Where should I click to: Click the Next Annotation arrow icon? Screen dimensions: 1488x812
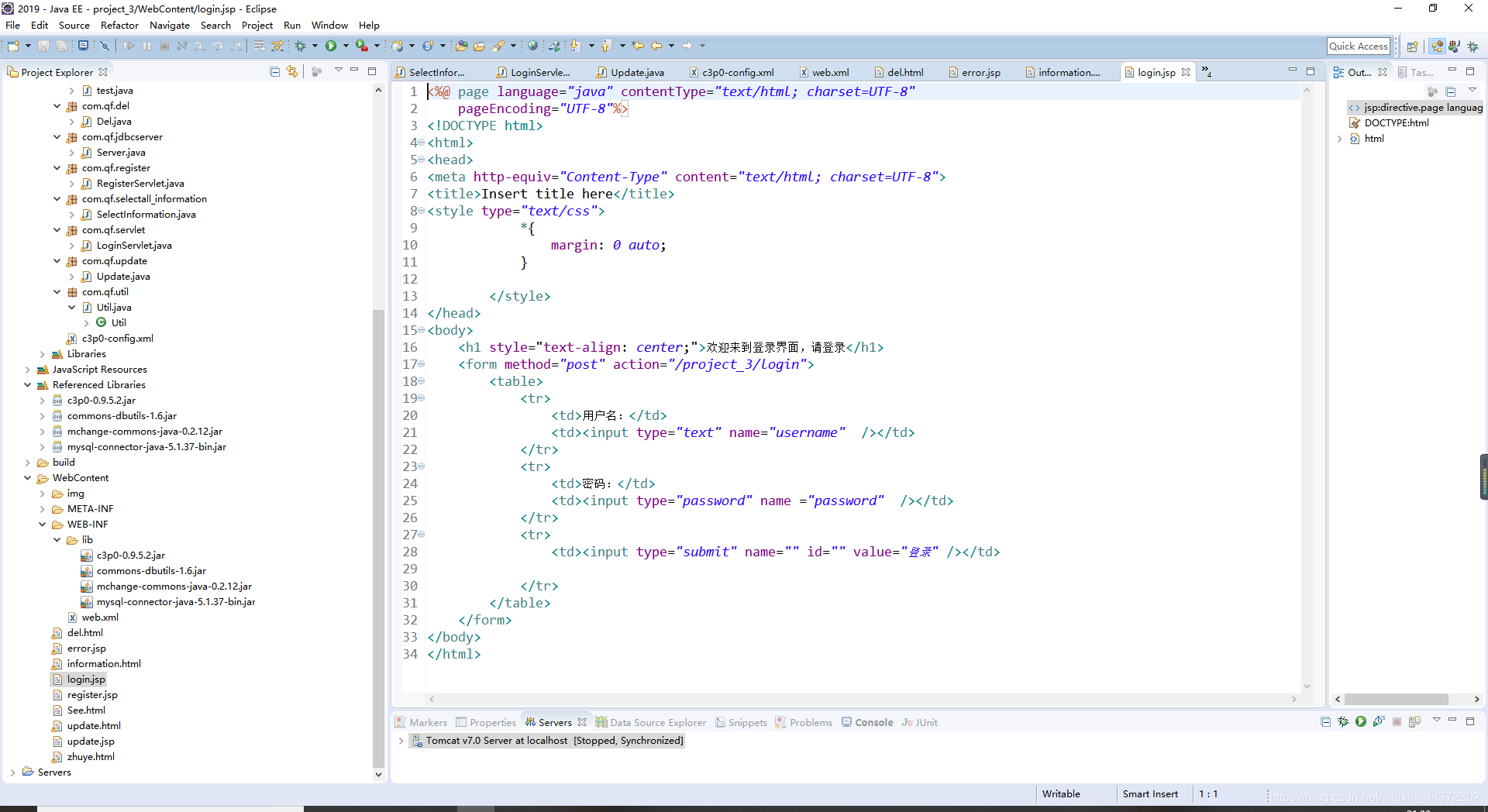click(x=575, y=46)
